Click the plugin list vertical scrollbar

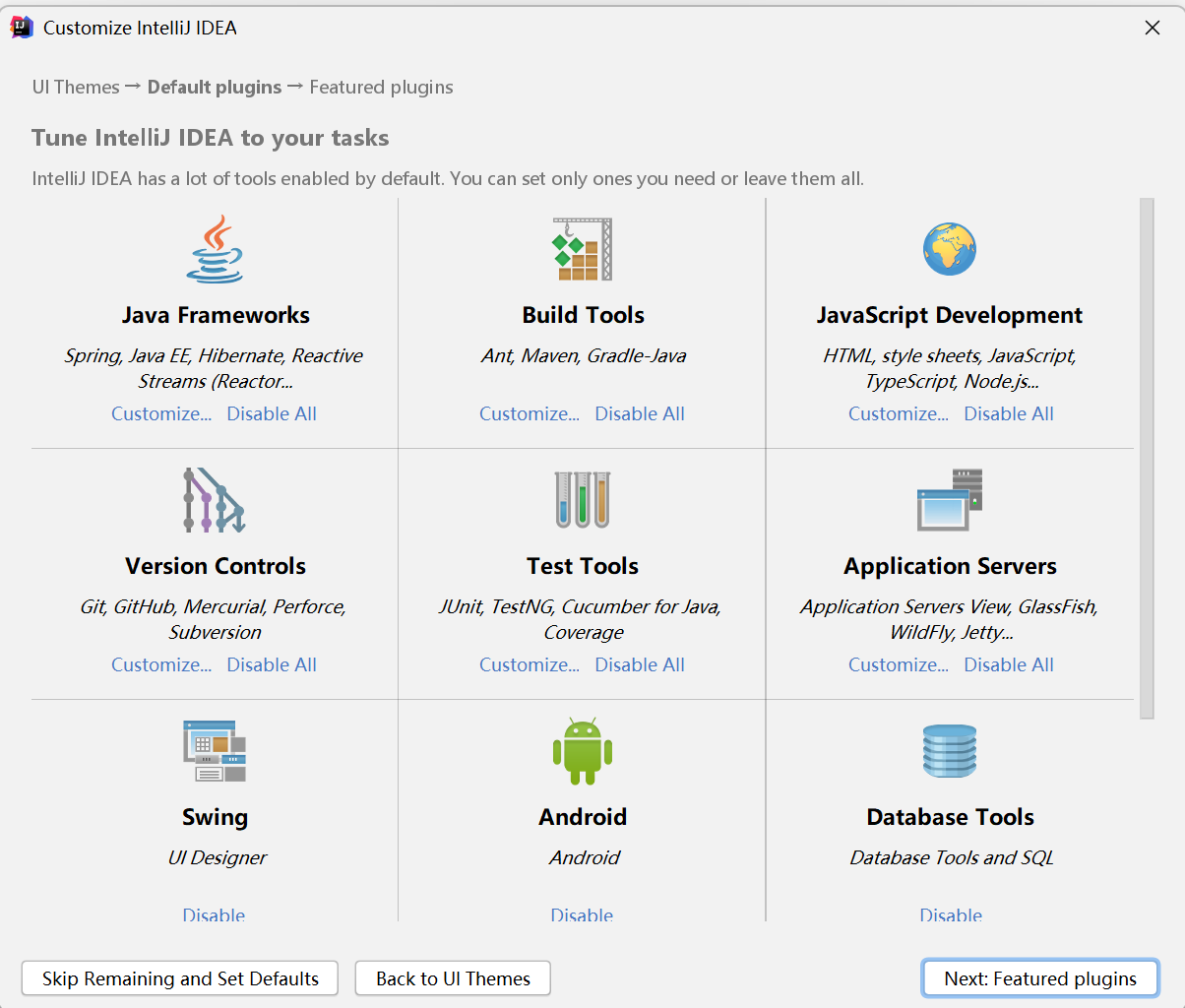point(1147,458)
